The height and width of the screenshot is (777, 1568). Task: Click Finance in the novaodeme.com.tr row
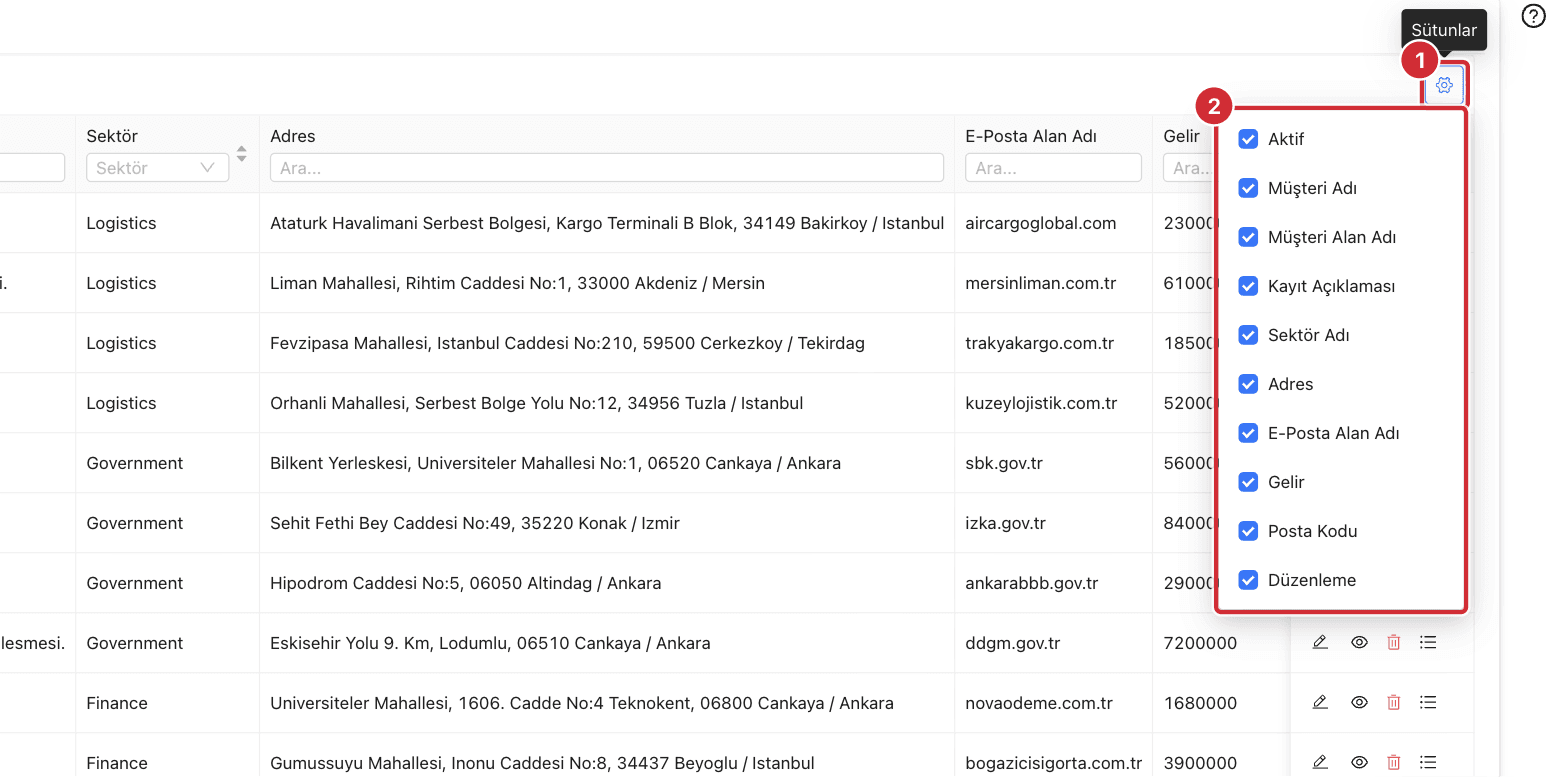[x=117, y=703]
